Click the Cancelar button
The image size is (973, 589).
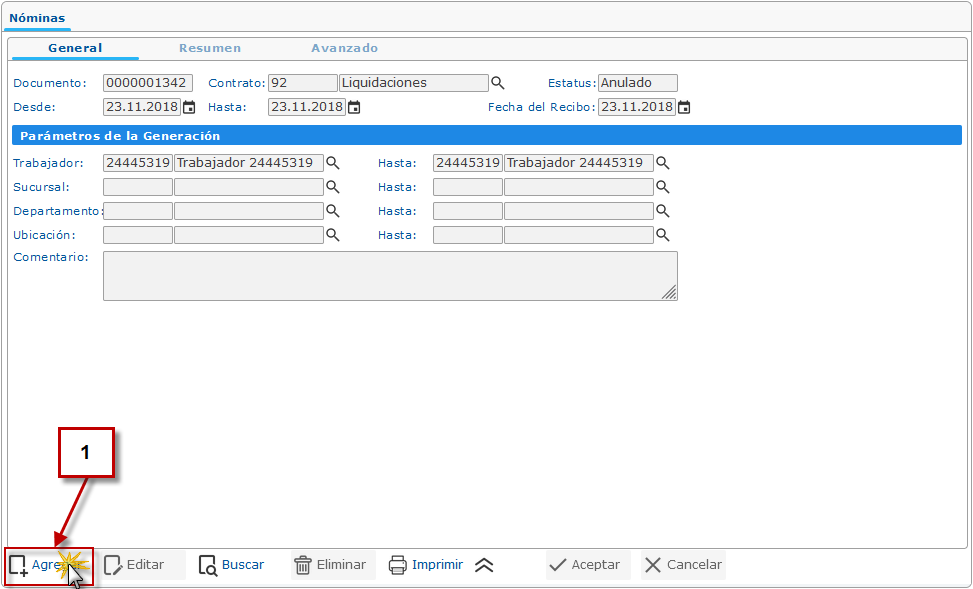click(683, 565)
